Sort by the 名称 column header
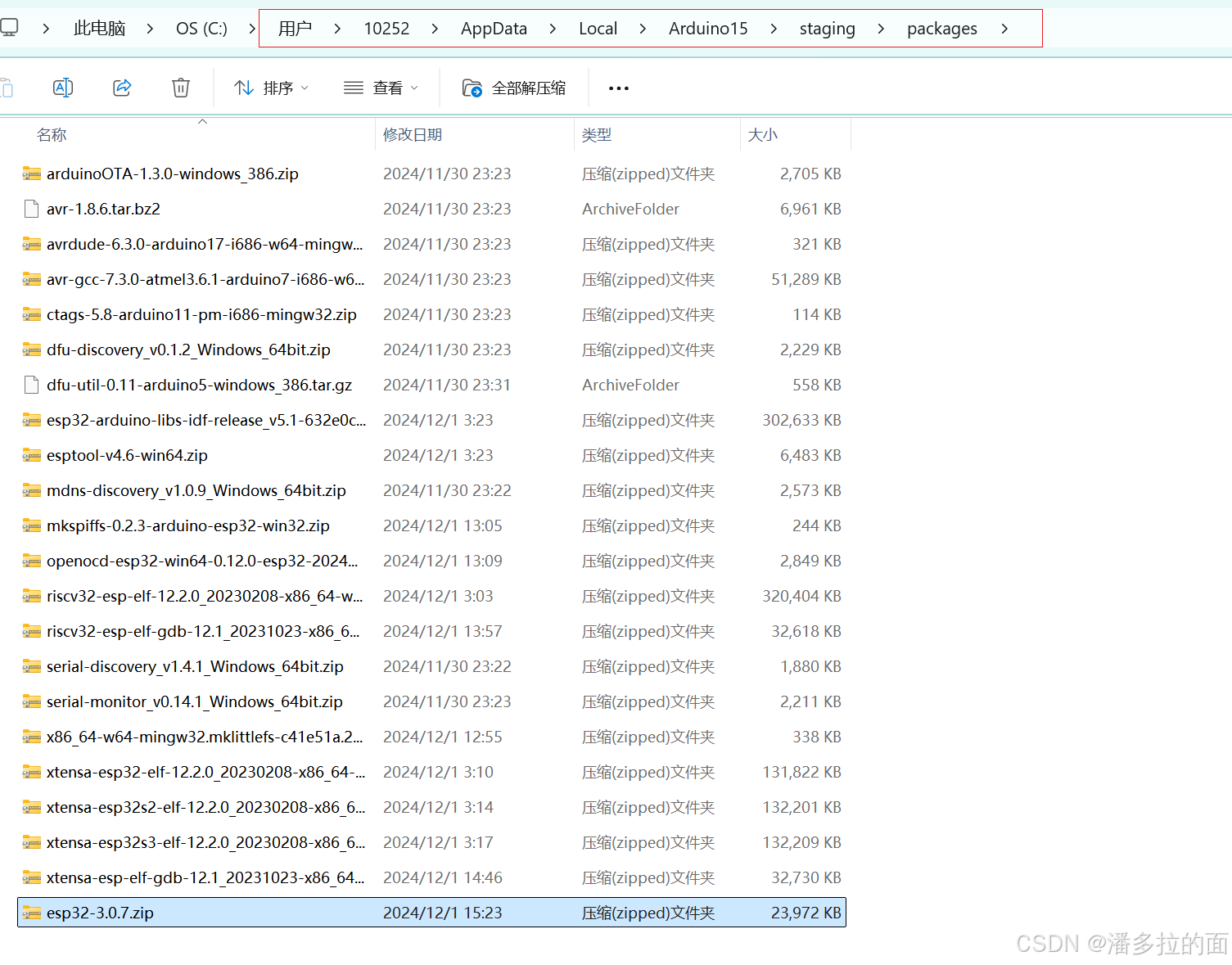Viewport: 1232px width, 965px height. [52, 134]
